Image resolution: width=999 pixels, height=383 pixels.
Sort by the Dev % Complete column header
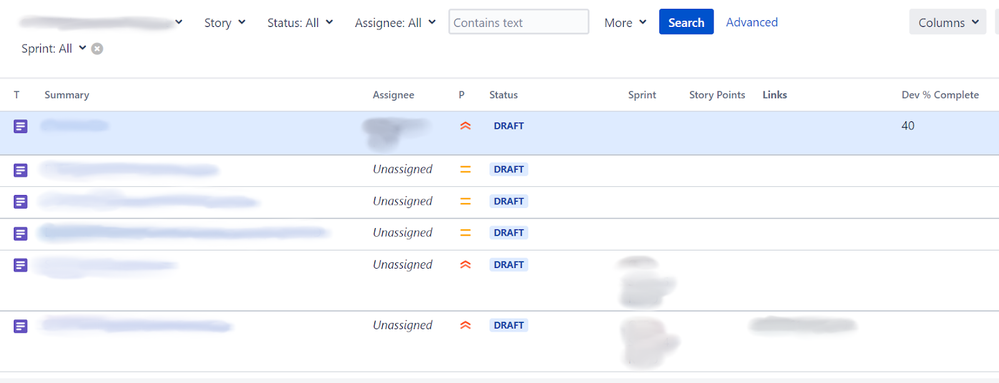(x=940, y=95)
